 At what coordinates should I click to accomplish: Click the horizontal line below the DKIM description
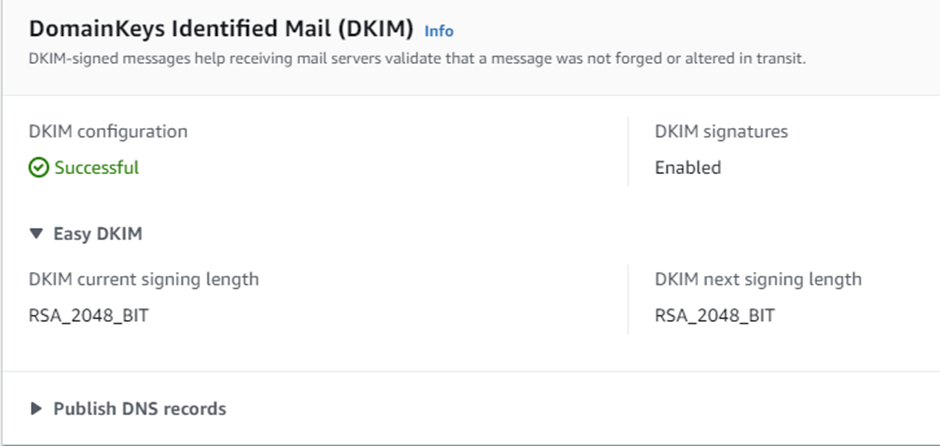[x=470, y=95]
